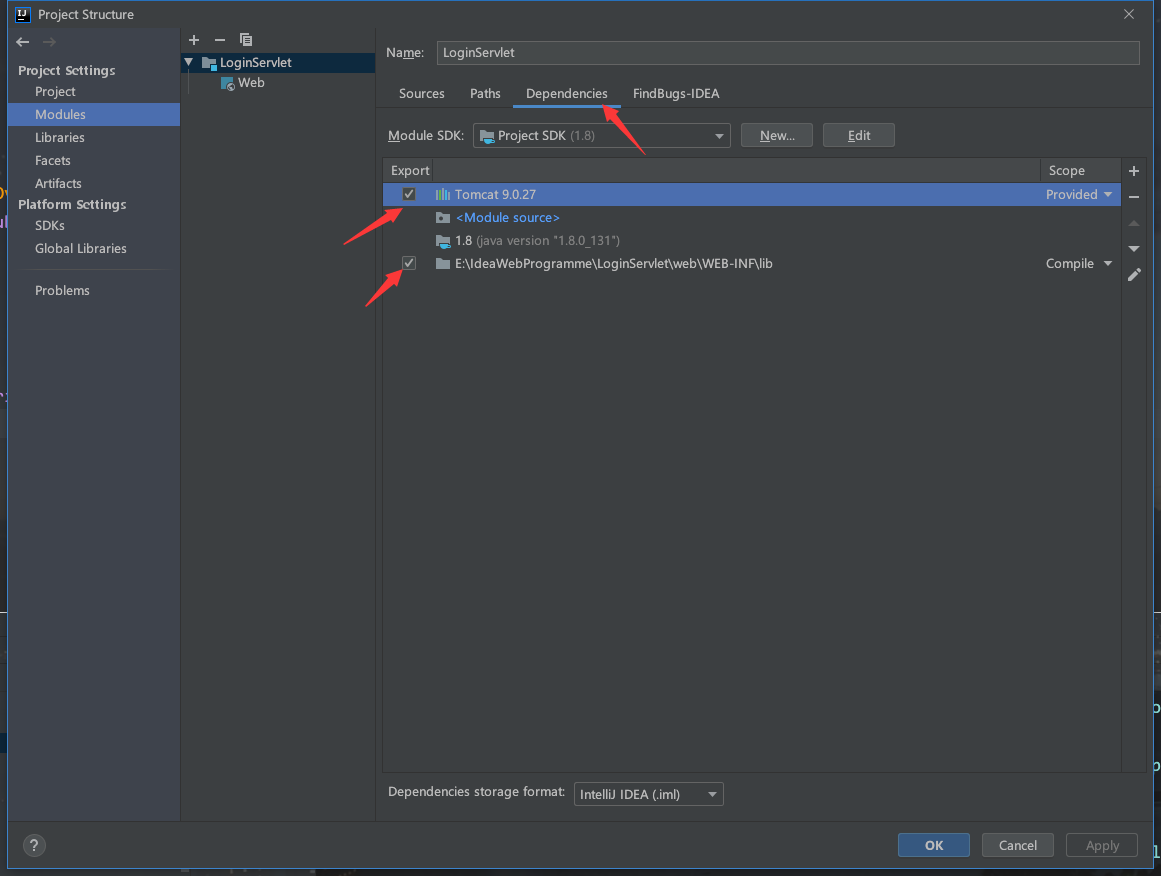Open Artifacts settings
The width and height of the screenshot is (1161, 876).
[94, 184]
